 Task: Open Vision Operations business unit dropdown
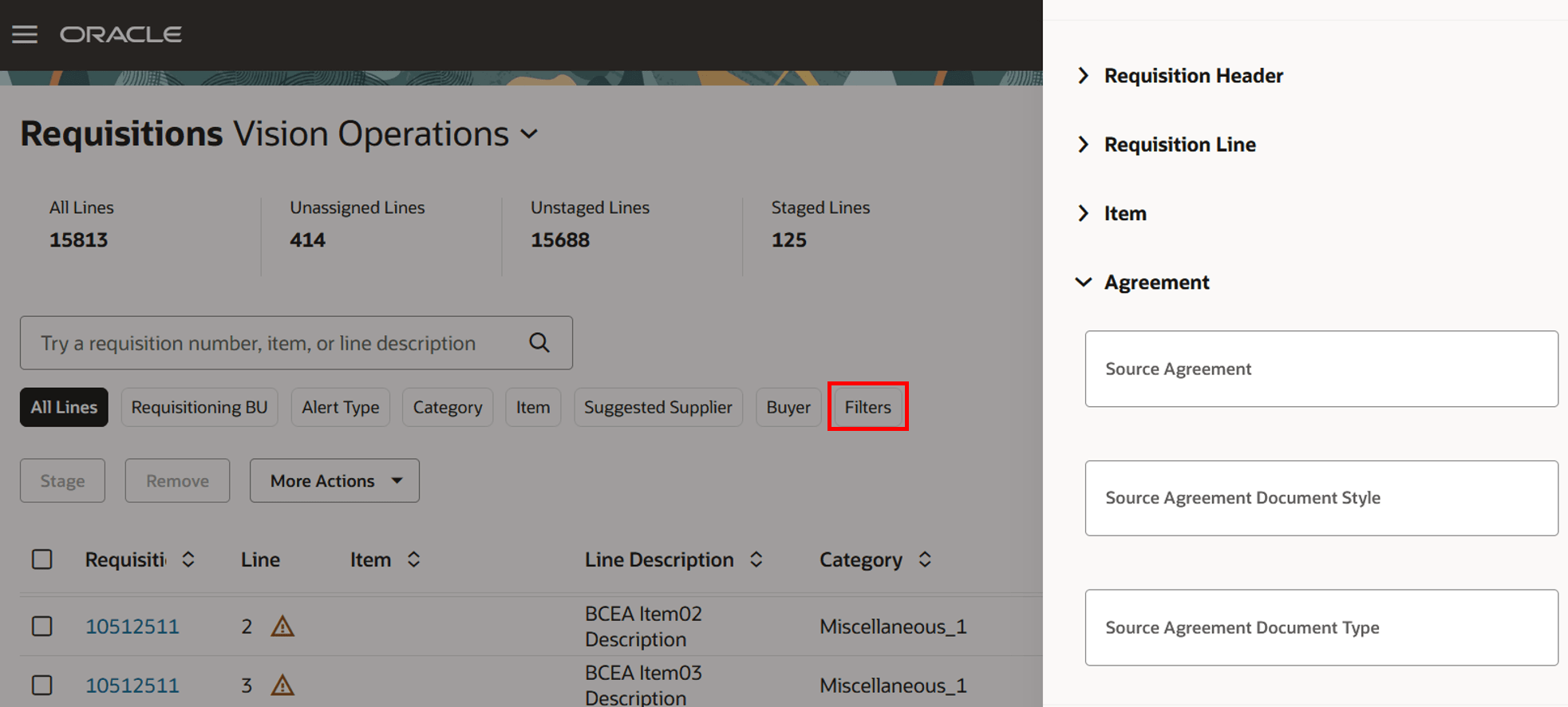[x=529, y=134]
